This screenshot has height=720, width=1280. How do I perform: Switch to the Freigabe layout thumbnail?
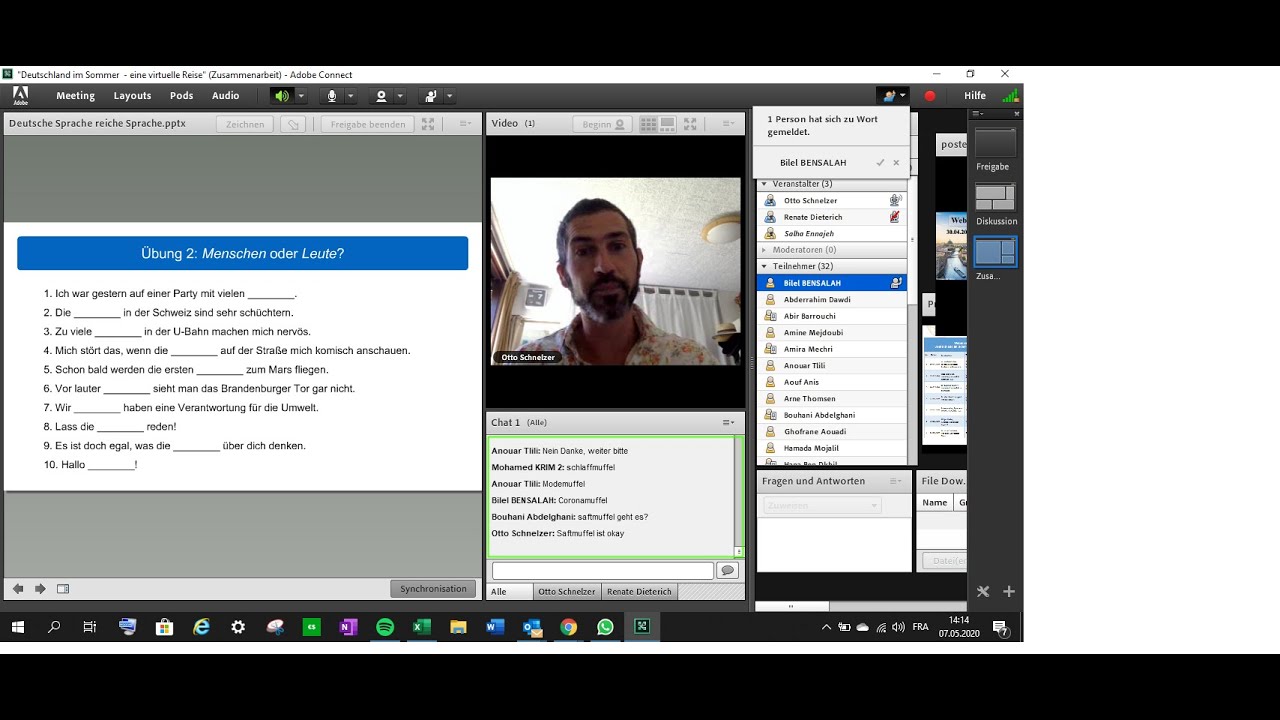coord(995,143)
